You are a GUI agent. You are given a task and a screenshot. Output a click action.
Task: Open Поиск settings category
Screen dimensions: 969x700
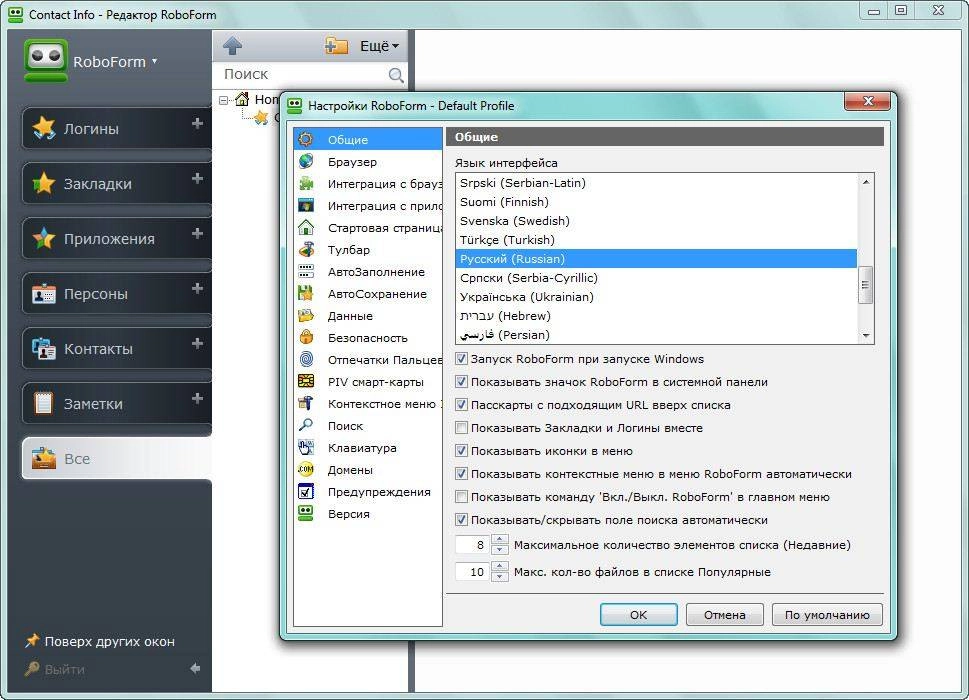pyautogui.click(x=368, y=426)
